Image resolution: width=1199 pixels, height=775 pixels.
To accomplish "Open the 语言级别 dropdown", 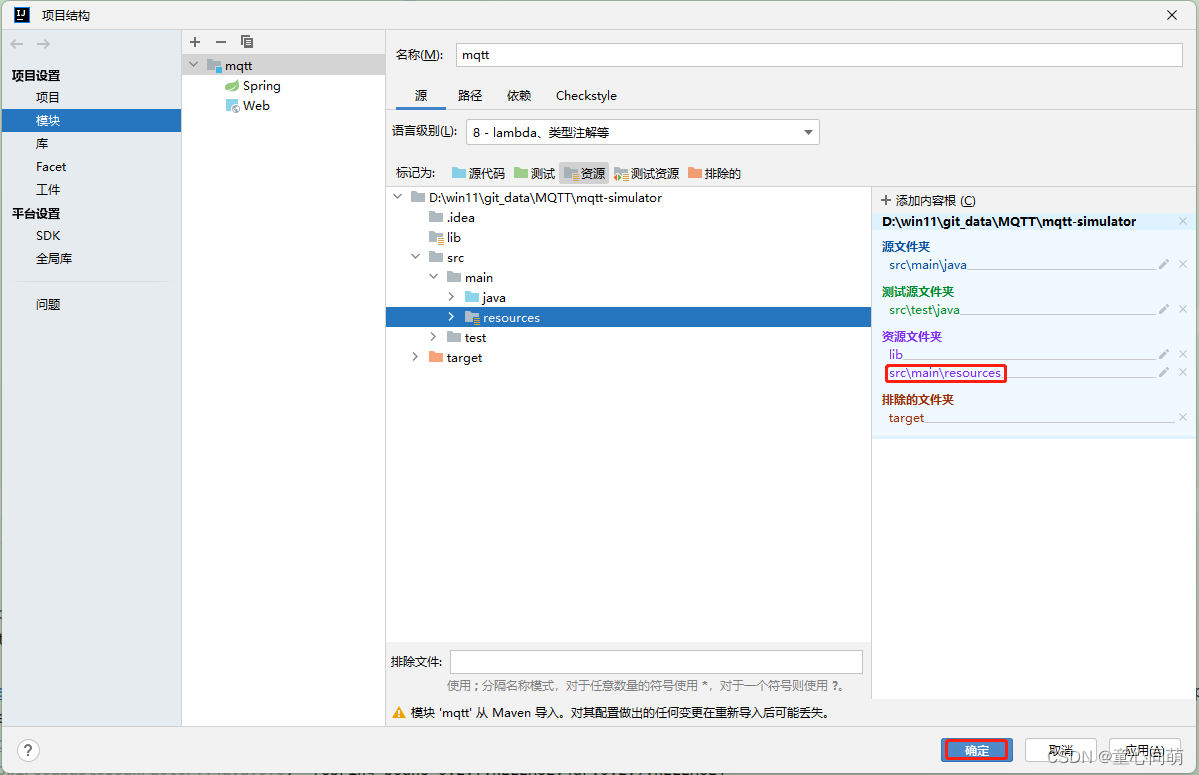I will click(807, 131).
